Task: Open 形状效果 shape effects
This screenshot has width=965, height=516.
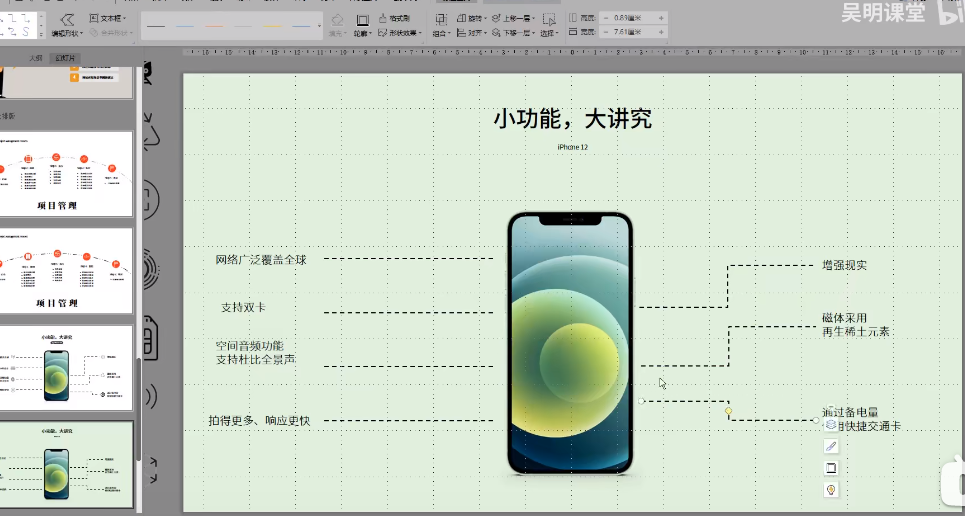Action: coord(400,33)
